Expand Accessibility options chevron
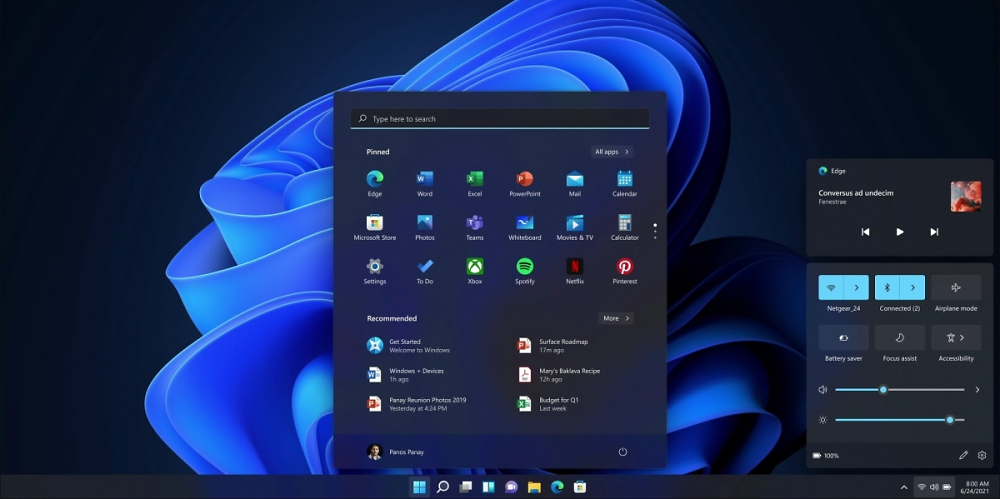This screenshot has width=1000, height=499. point(962,338)
